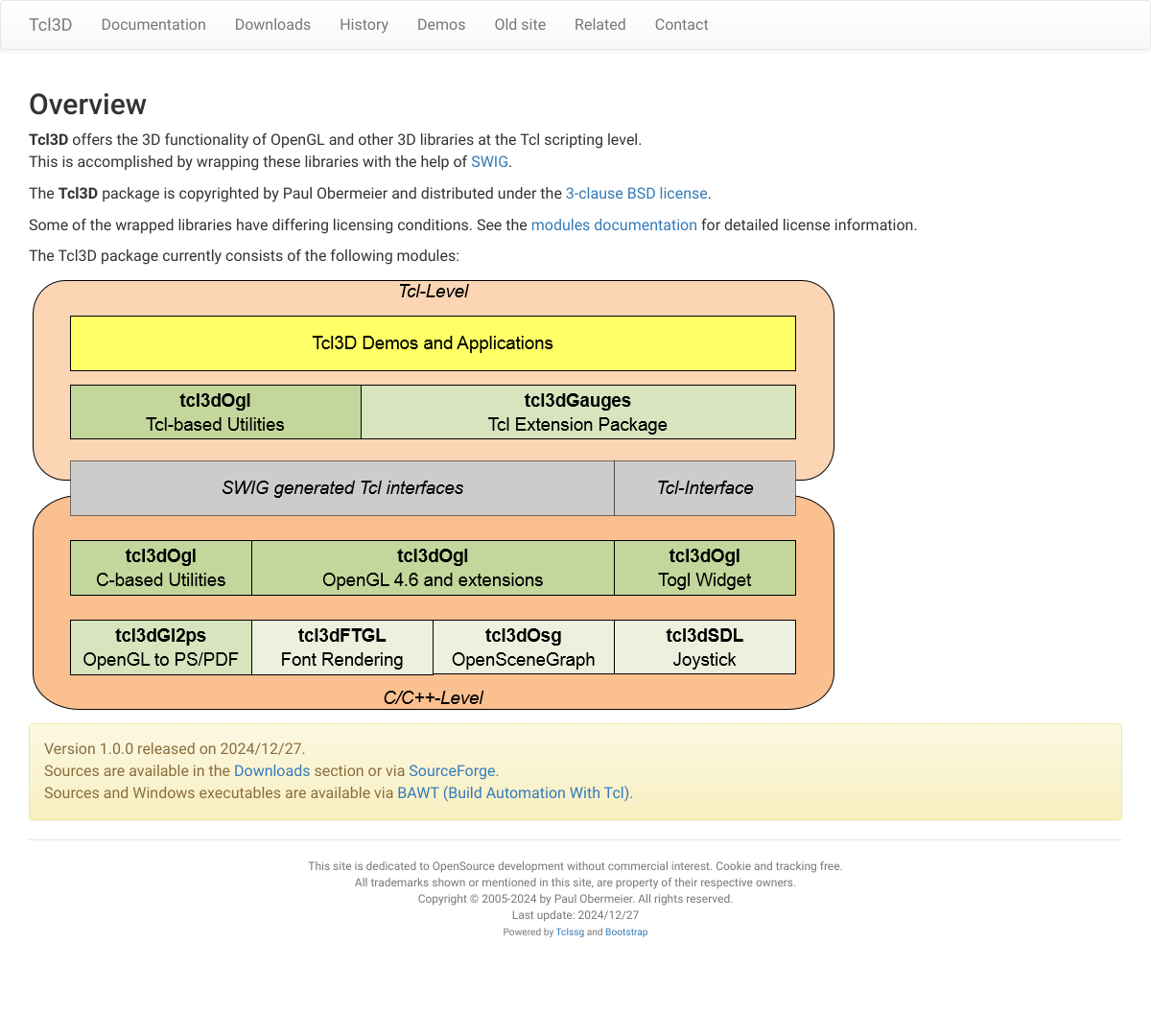Click 'Last update: 2024/12/27' footer text
This screenshot has height=1036, width=1151.
pos(575,915)
